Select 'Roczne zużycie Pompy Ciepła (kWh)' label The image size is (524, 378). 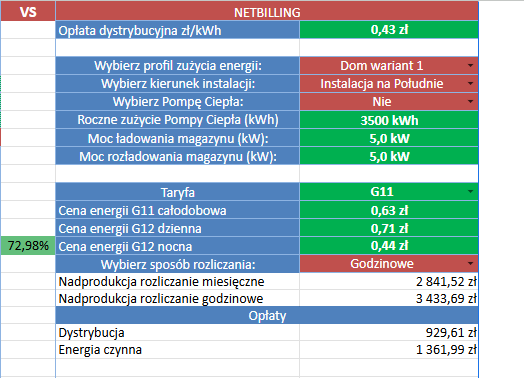tap(177, 120)
